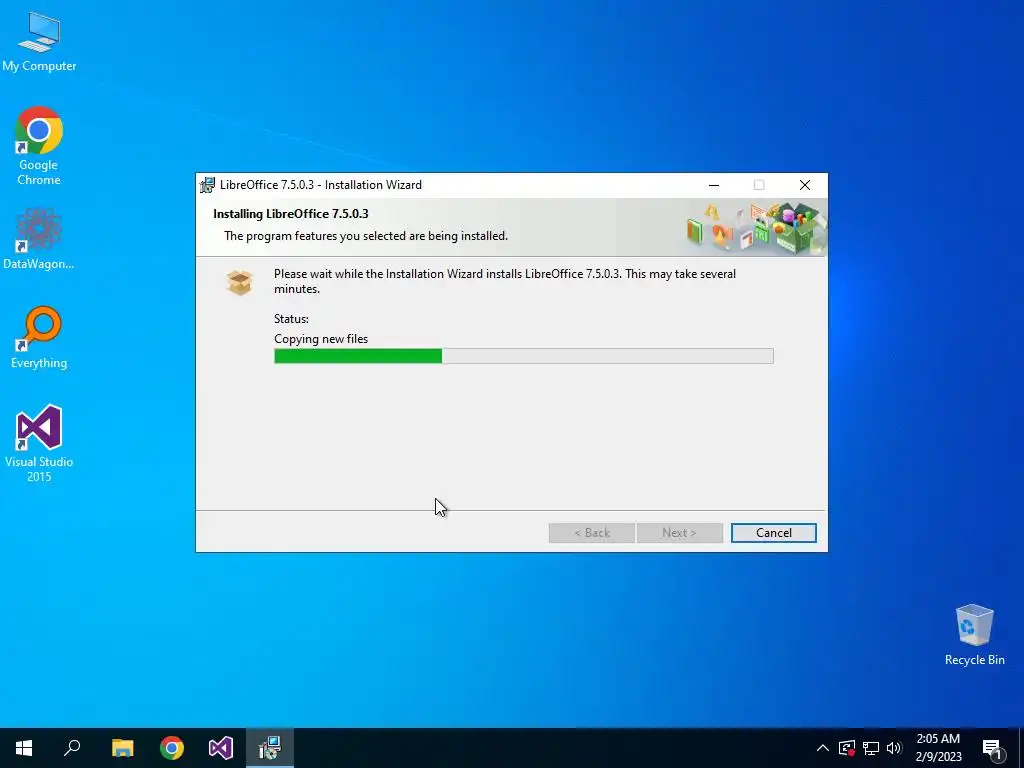Open File Explorer from the taskbar
The width and height of the screenshot is (1024, 768).
coord(122,748)
